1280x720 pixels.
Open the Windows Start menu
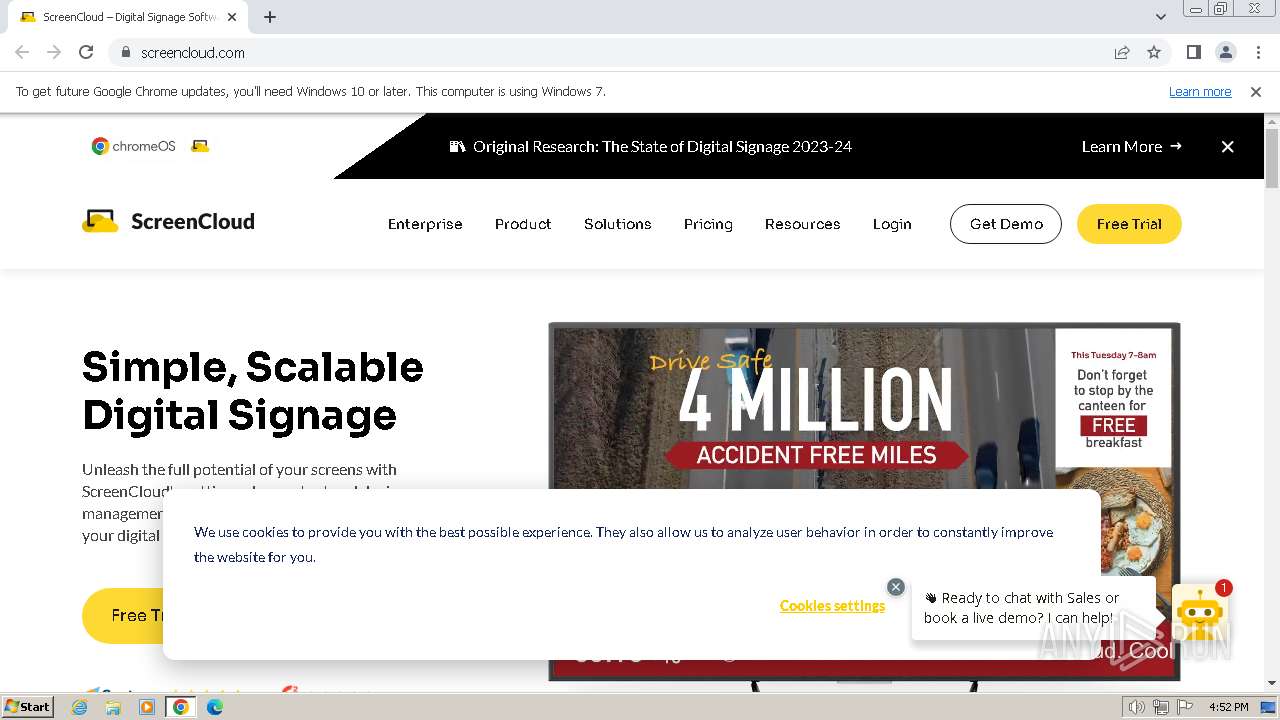(27, 706)
